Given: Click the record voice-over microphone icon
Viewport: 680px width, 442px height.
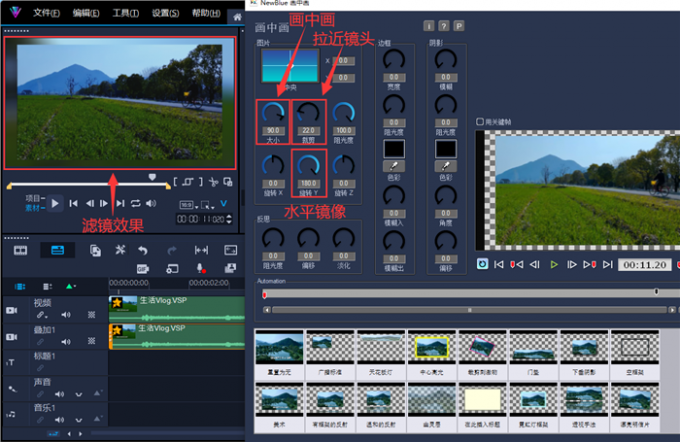Looking at the screenshot, I should coord(201,268).
